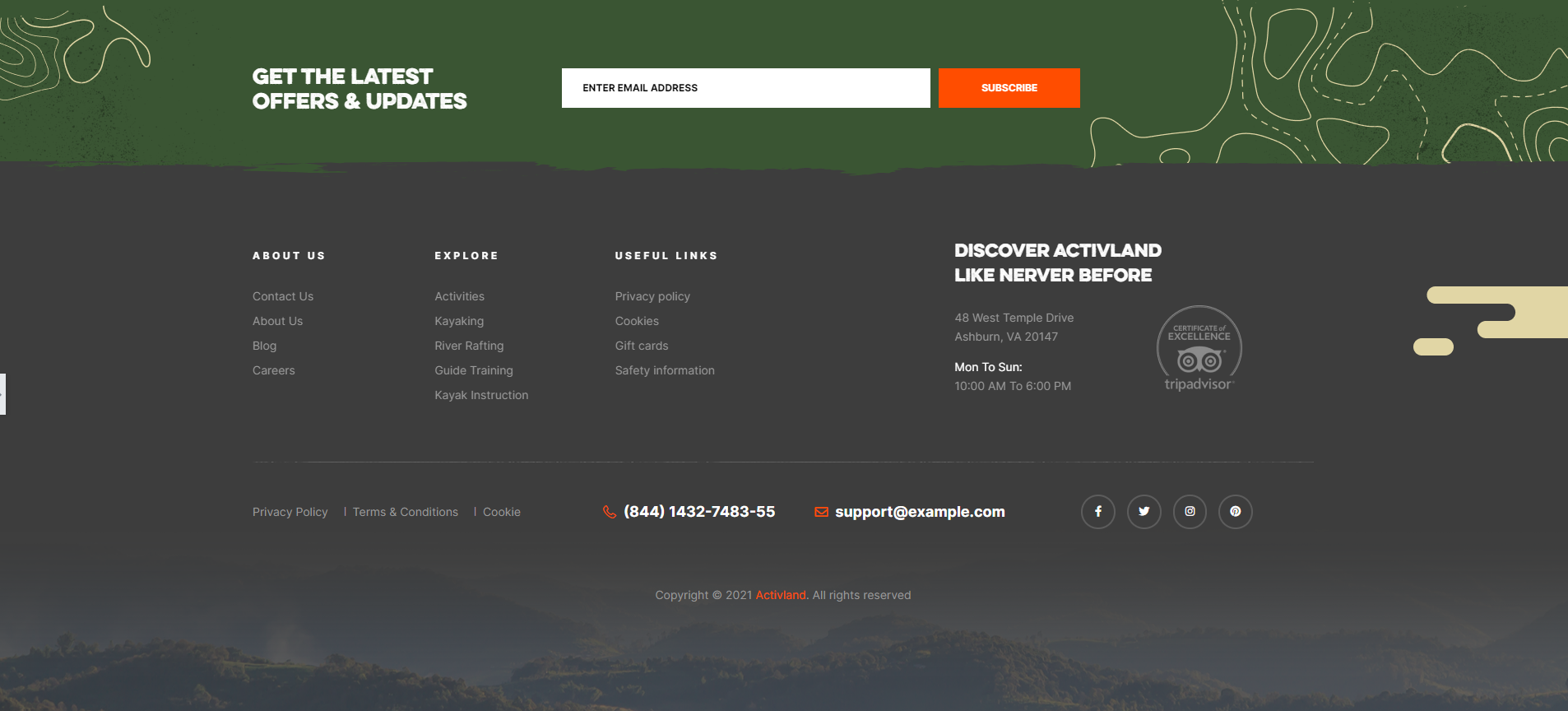
Task: Open Terms & Conditions in footer bar
Action: pyautogui.click(x=405, y=512)
